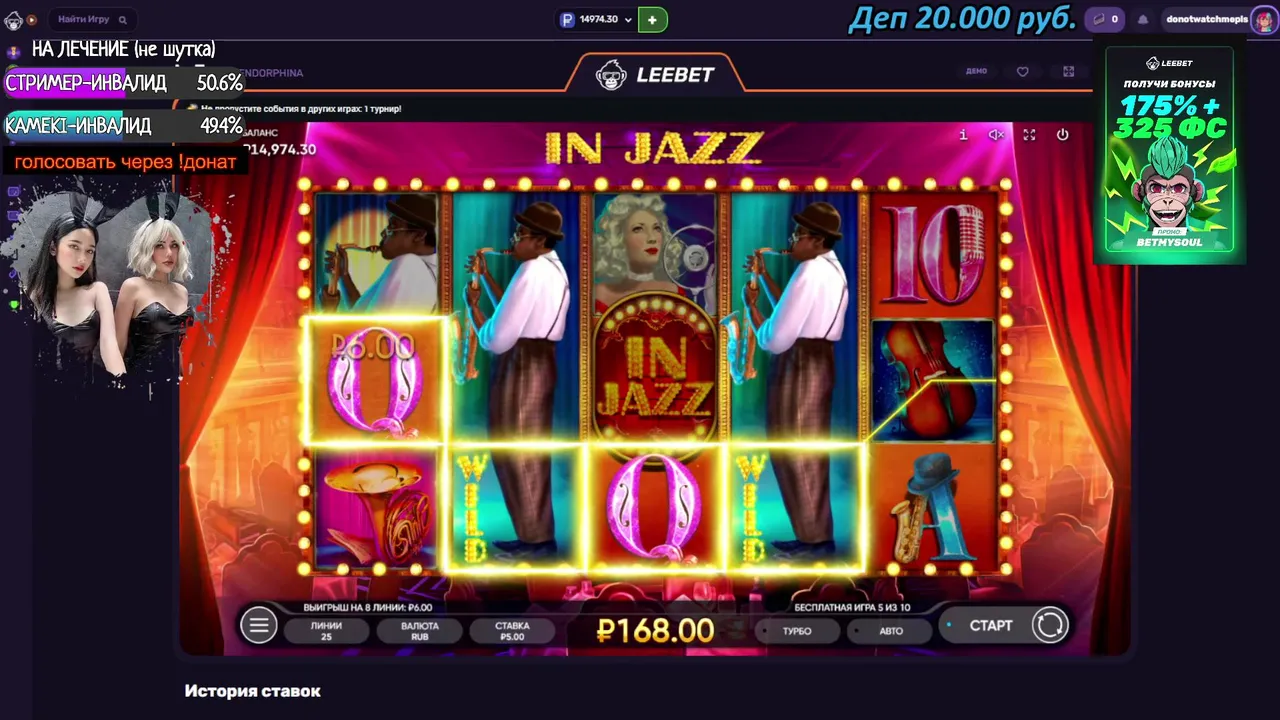Expand slot game to fullscreen icon
Viewport: 1280px width, 720px height.
tap(1029, 134)
